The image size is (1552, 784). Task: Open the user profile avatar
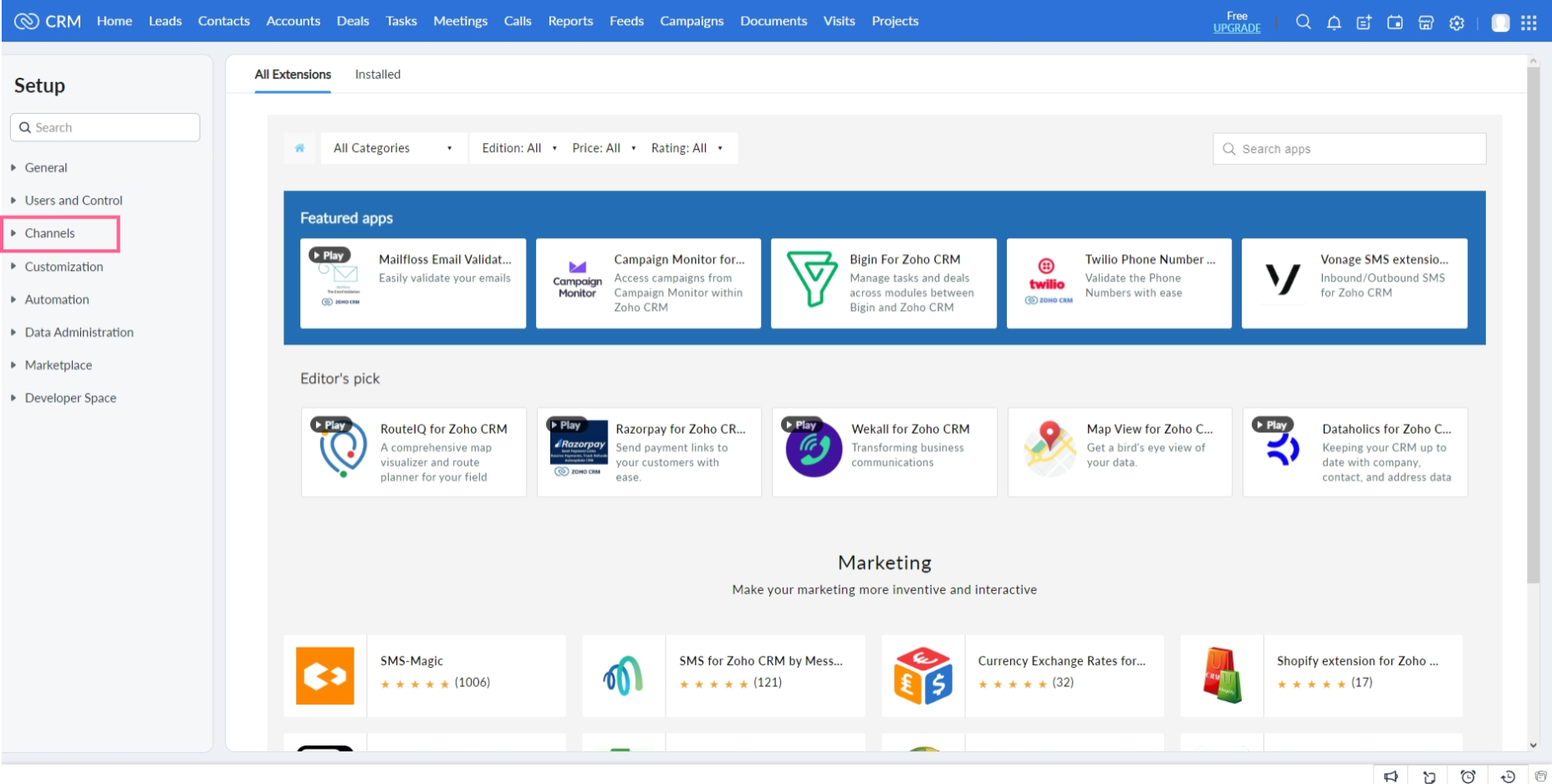1500,23
